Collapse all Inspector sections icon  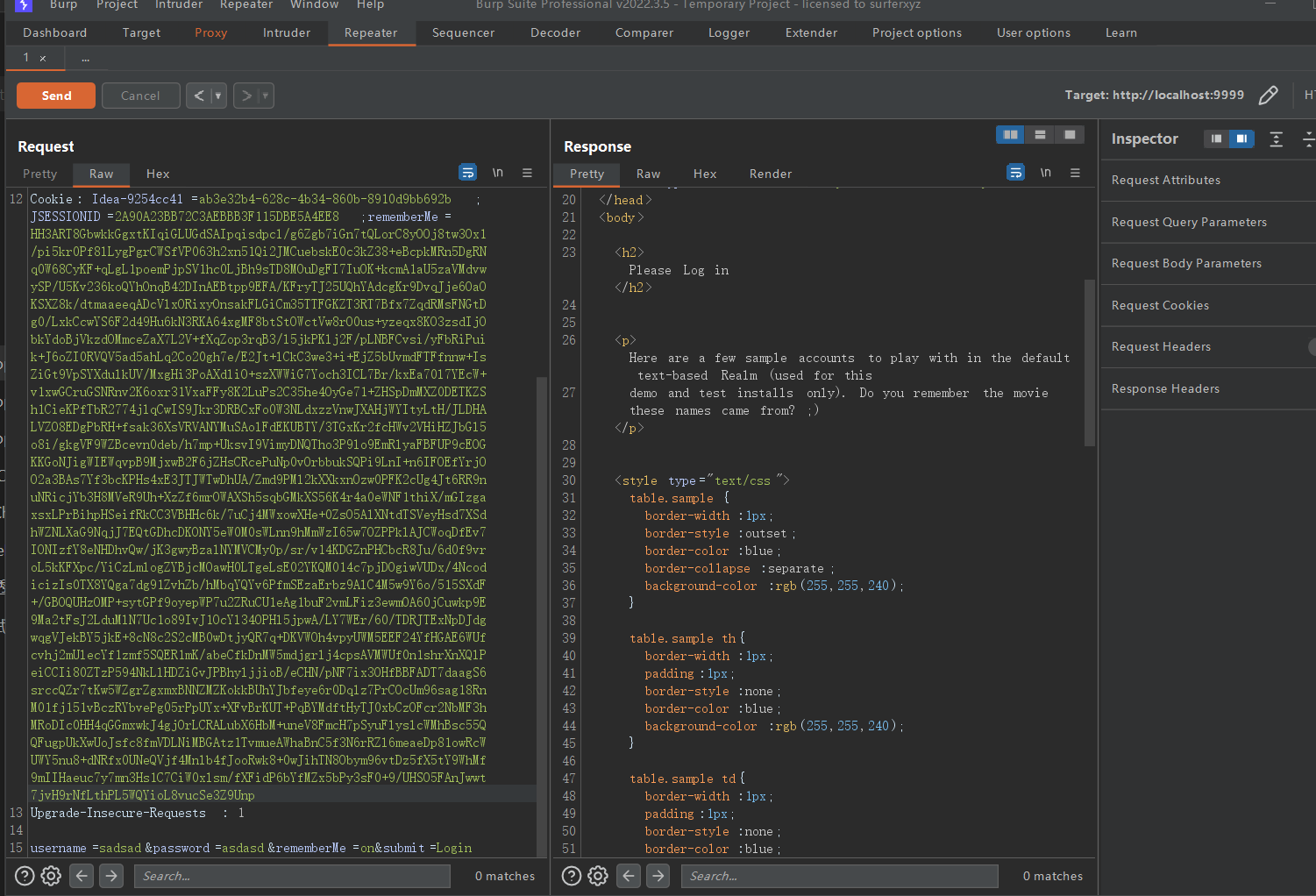(1308, 139)
